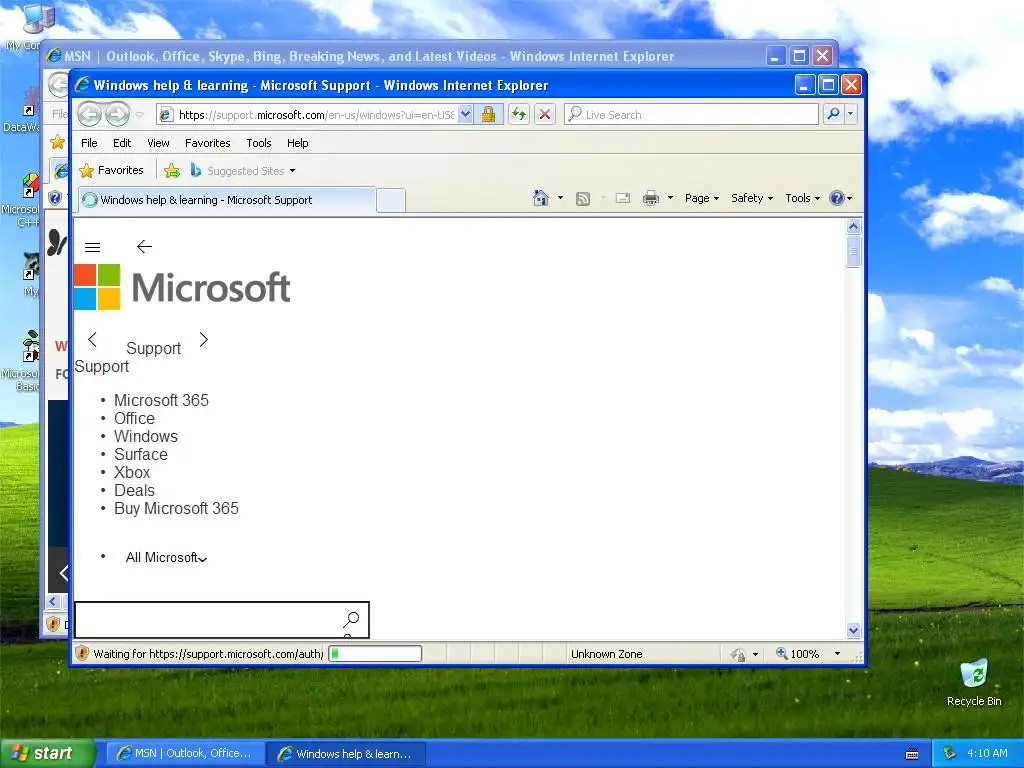Open the Microsoft 365 link
The width and height of the screenshot is (1024, 768).
(x=161, y=400)
